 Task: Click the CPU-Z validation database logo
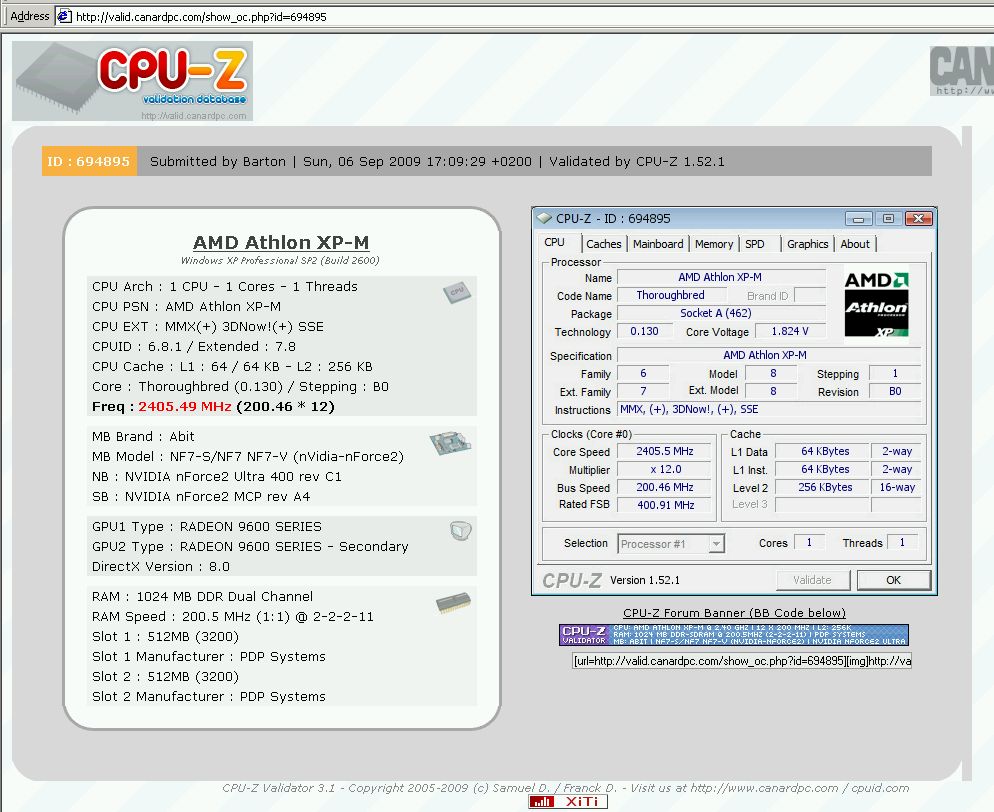(x=132, y=81)
